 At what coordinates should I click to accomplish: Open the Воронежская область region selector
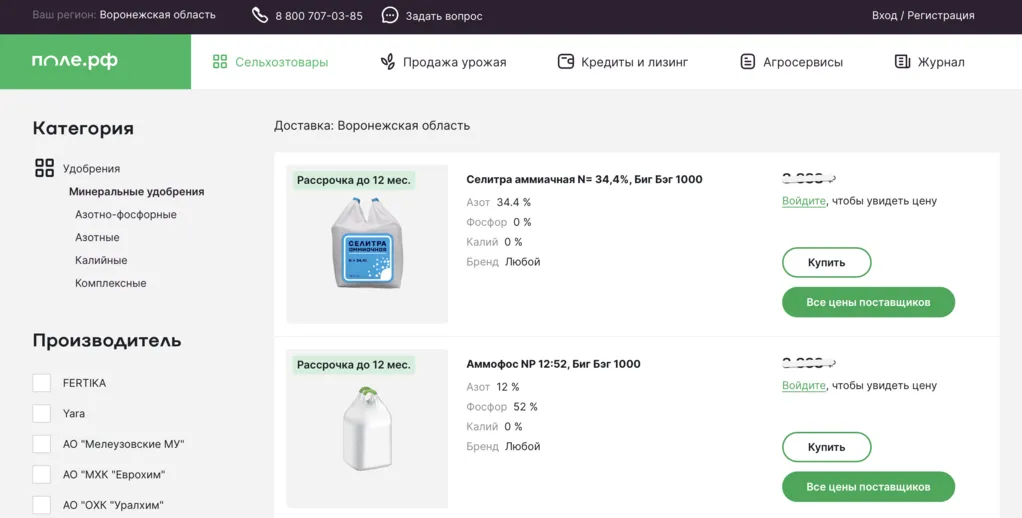point(157,15)
